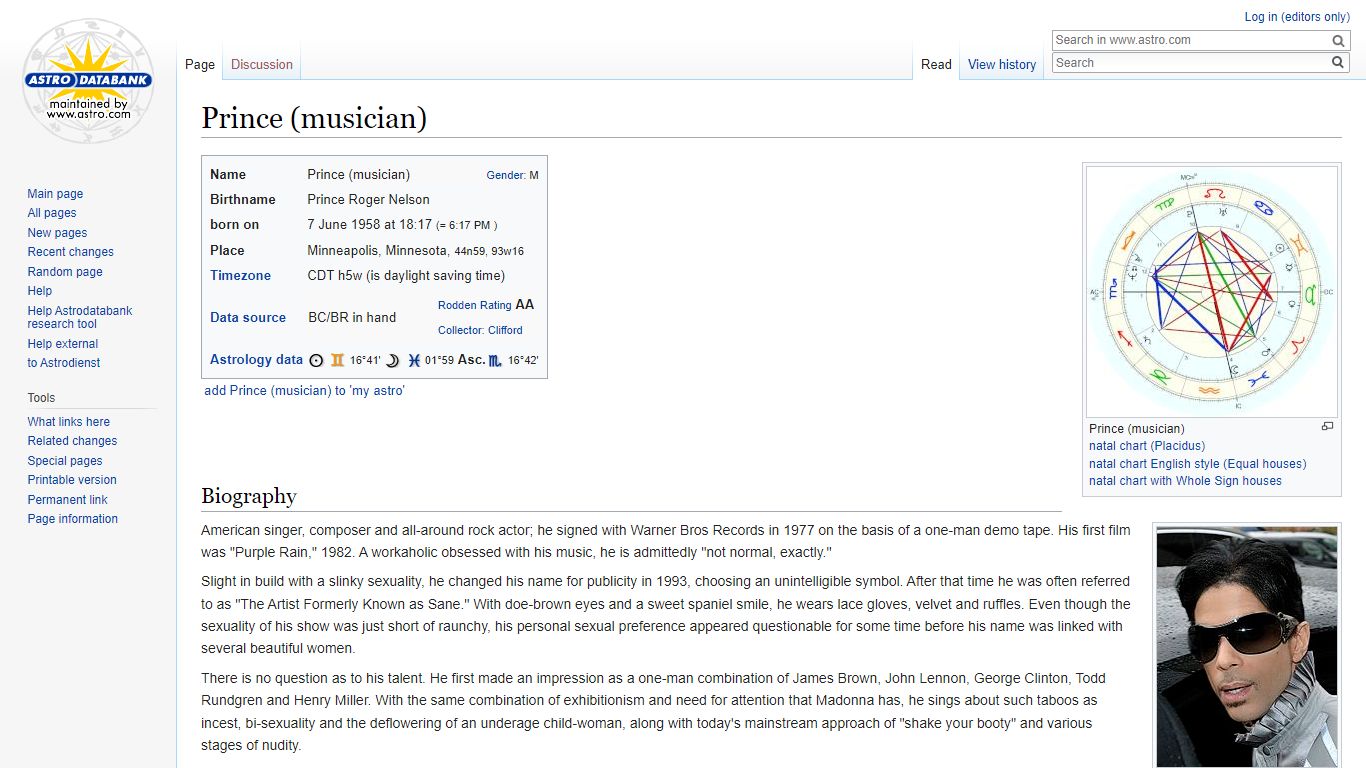Image resolution: width=1366 pixels, height=768 pixels.
Task: Click the BC/BR in hand text
Action: coord(352,317)
